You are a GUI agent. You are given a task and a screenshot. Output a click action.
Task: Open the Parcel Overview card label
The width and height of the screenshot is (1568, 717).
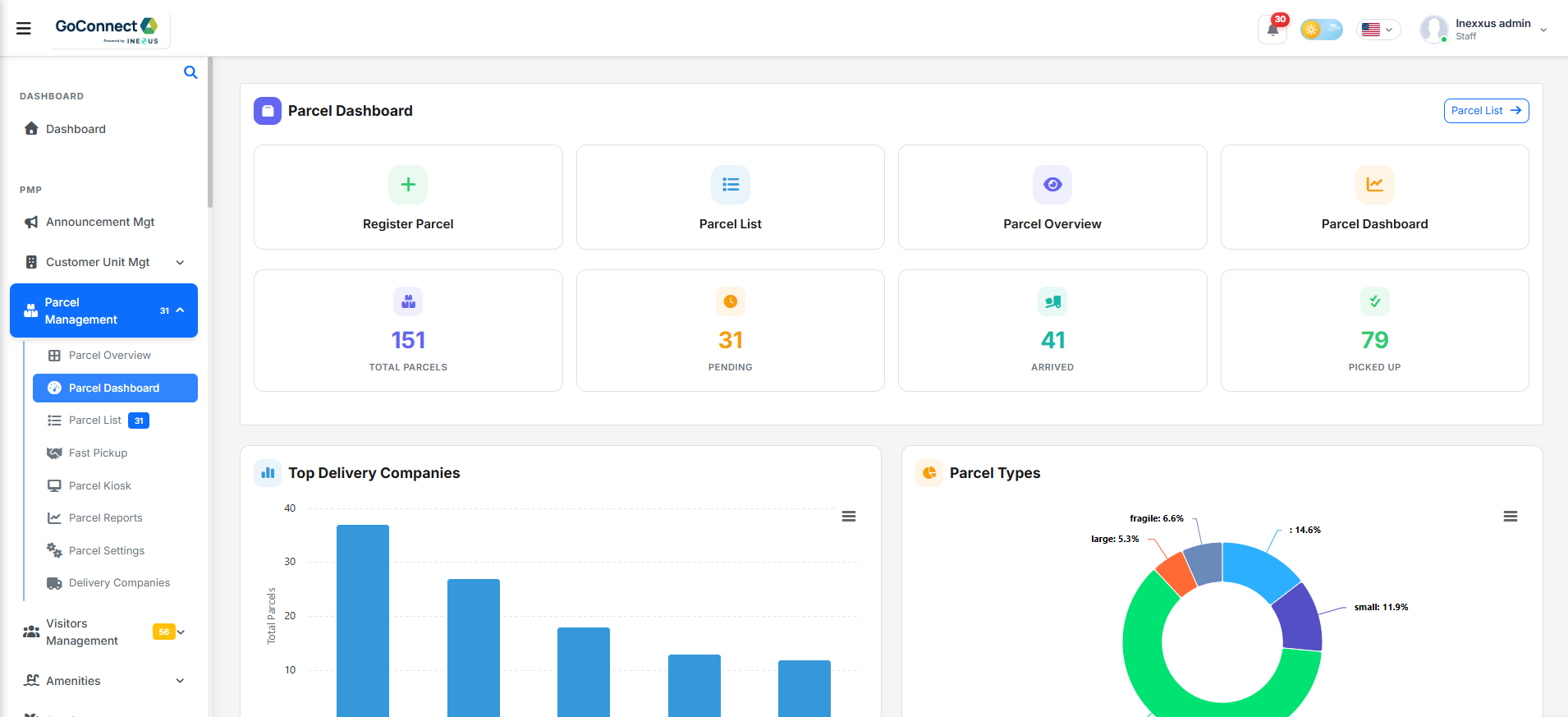click(1052, 224)
